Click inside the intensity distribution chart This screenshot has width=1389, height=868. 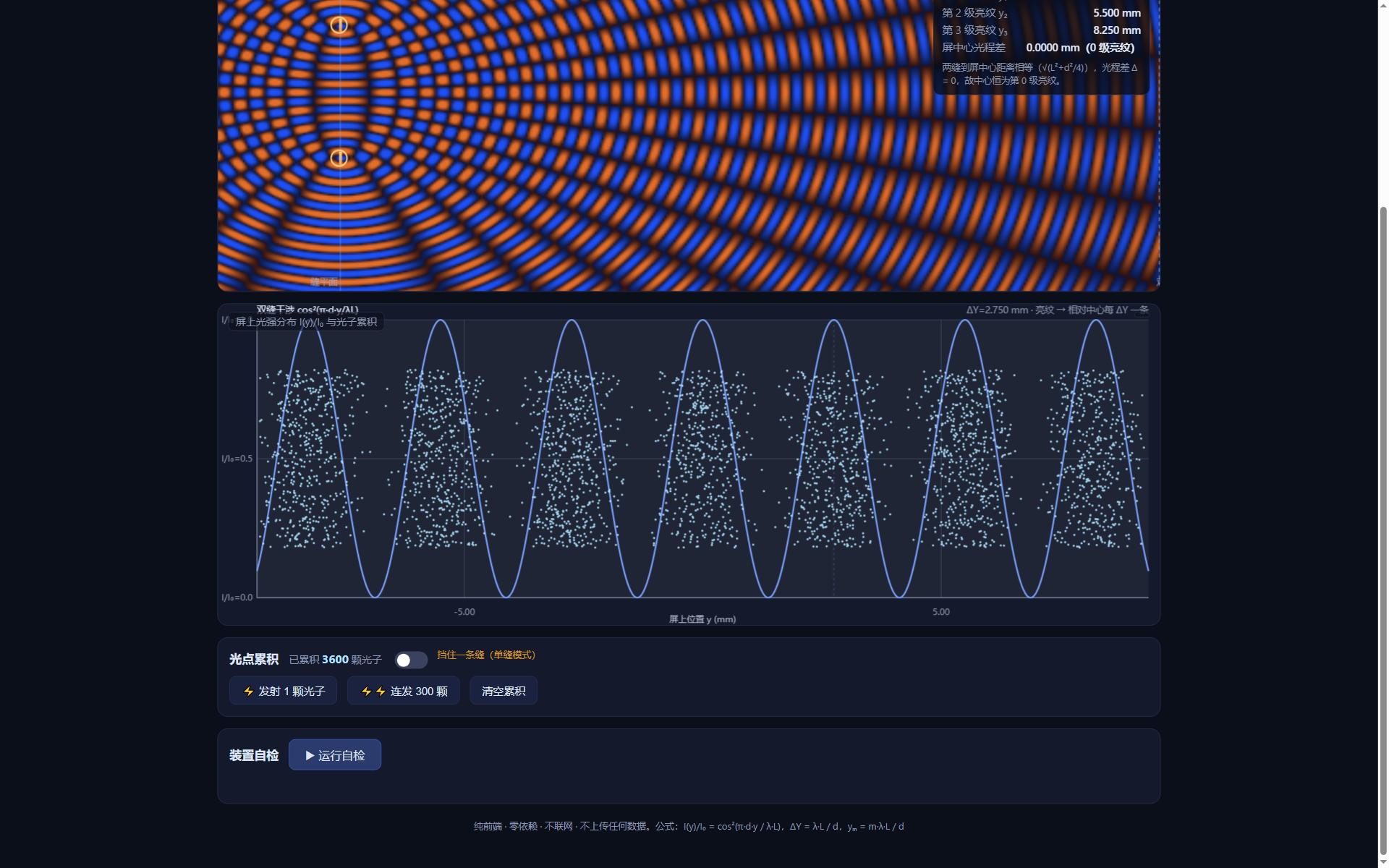click(689, 464)
